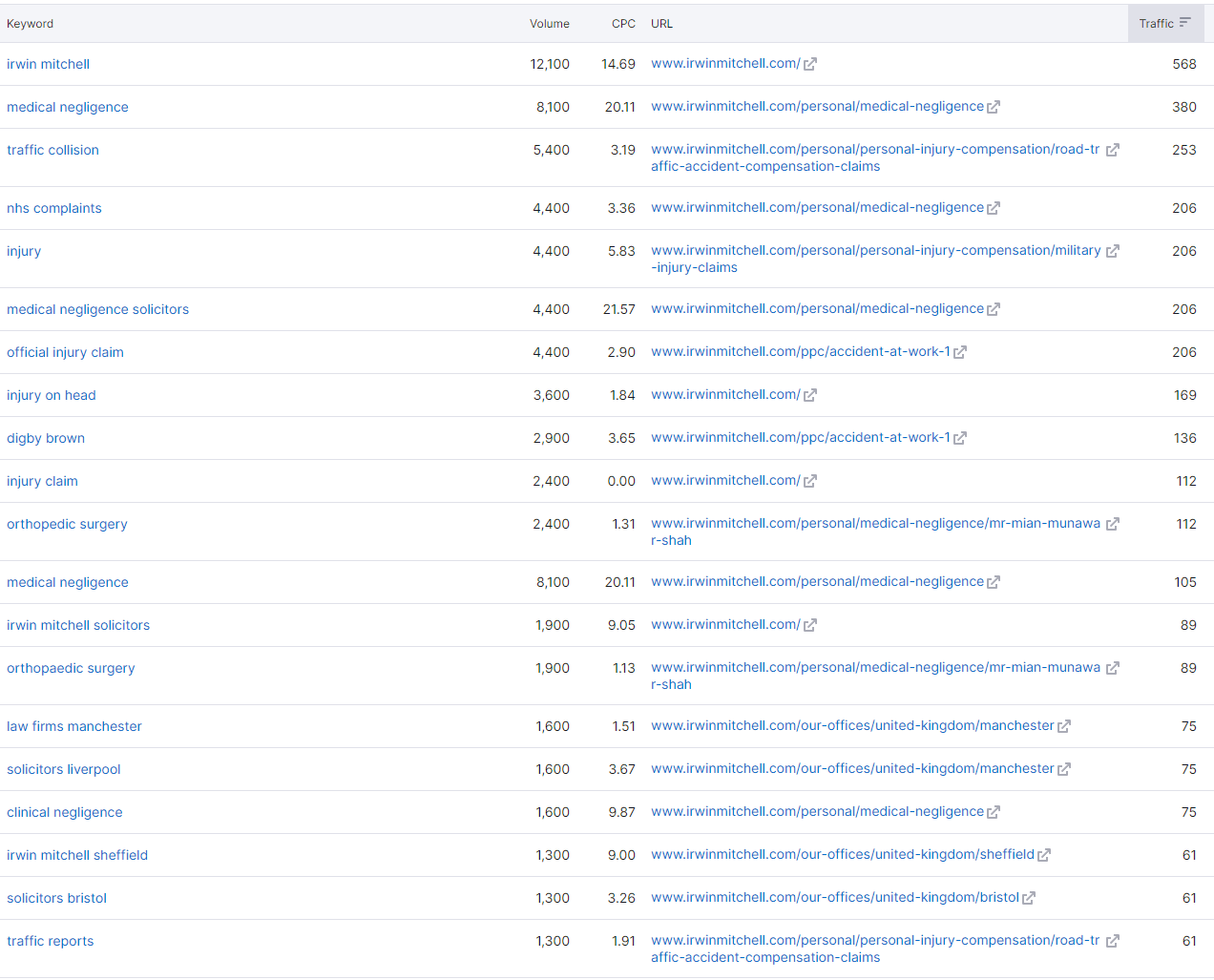Viewport: 1214px width, 980px height.
Task: Open the 'solicitors bristol' keyword link
Action: [x=56, y=898]
